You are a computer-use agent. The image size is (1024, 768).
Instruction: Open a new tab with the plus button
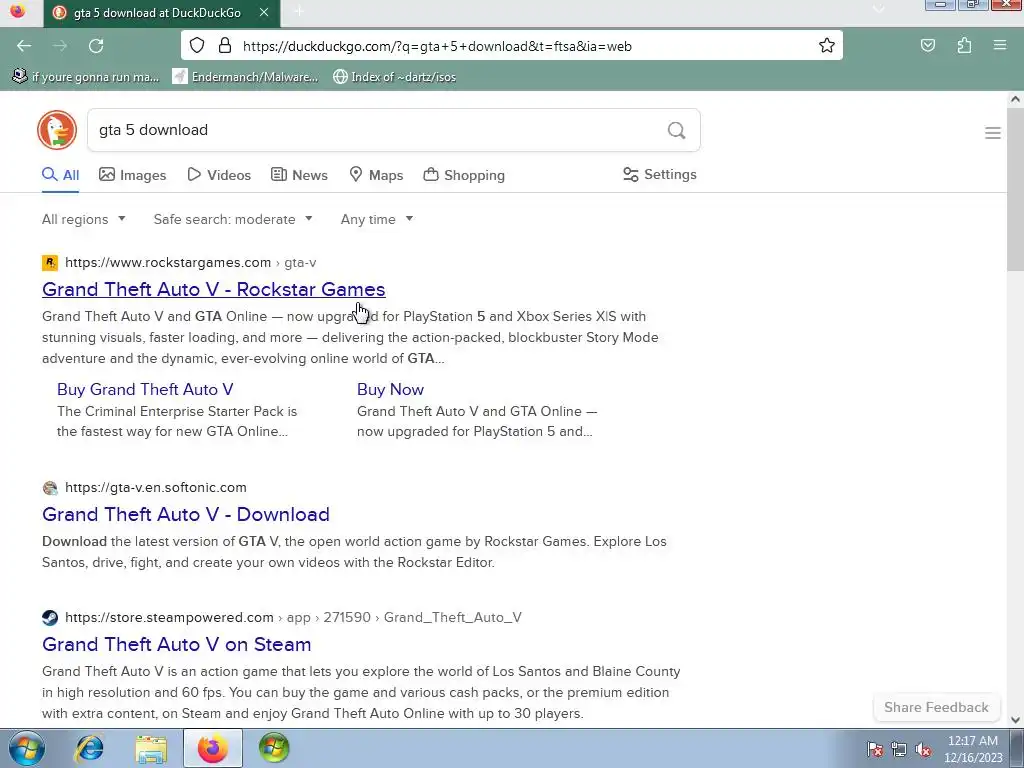pyautogui.click(x=298, y=12)
